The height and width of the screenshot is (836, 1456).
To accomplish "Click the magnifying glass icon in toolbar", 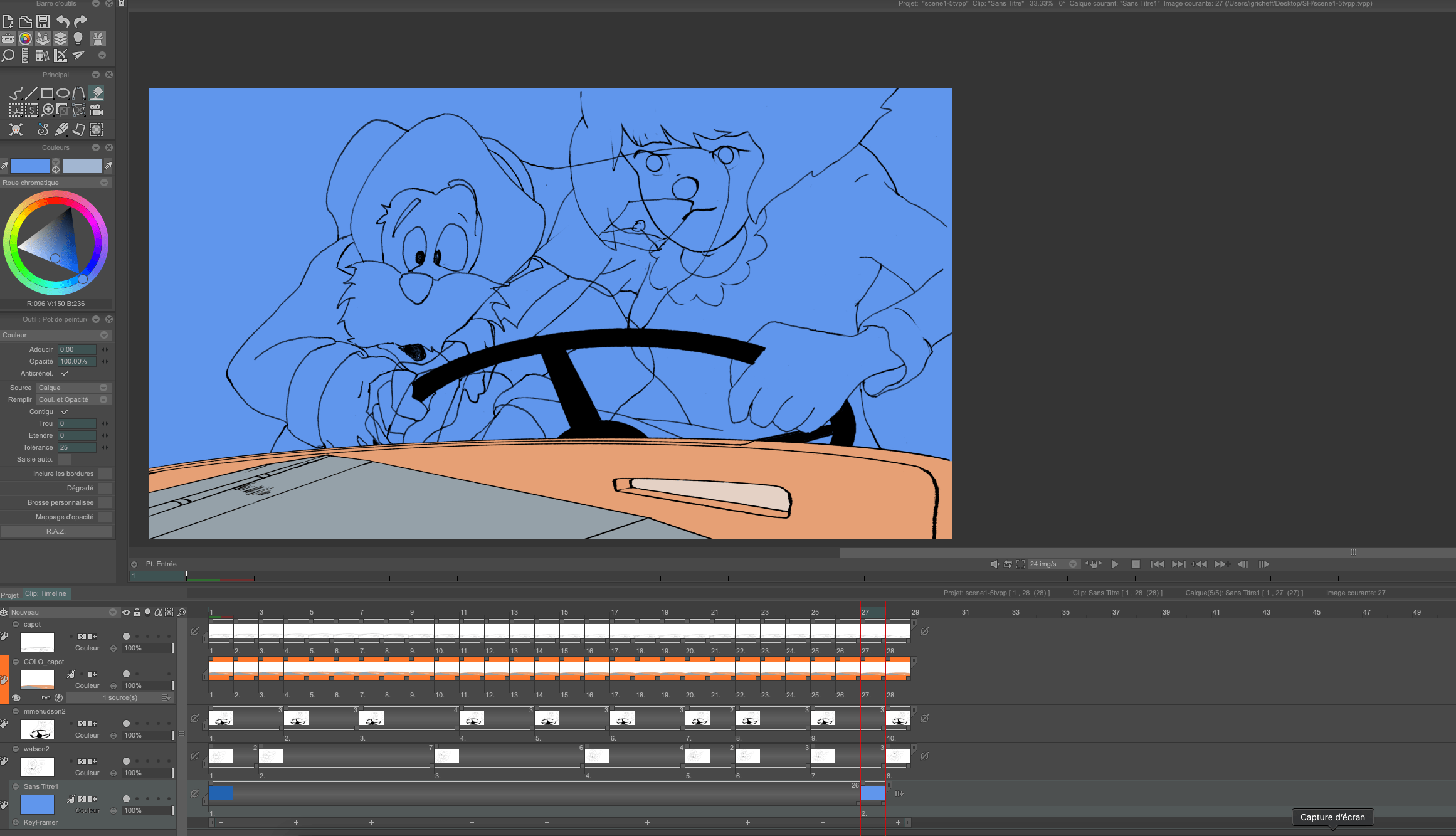I will [8, 56].
